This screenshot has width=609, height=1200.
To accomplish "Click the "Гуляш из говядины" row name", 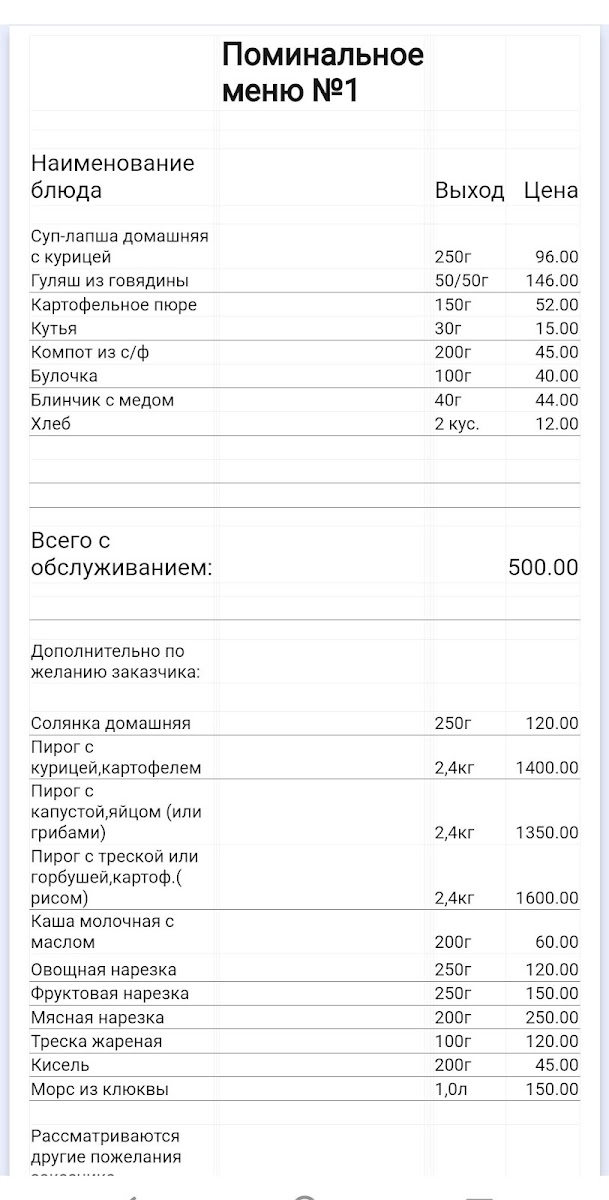I will 110,281.
